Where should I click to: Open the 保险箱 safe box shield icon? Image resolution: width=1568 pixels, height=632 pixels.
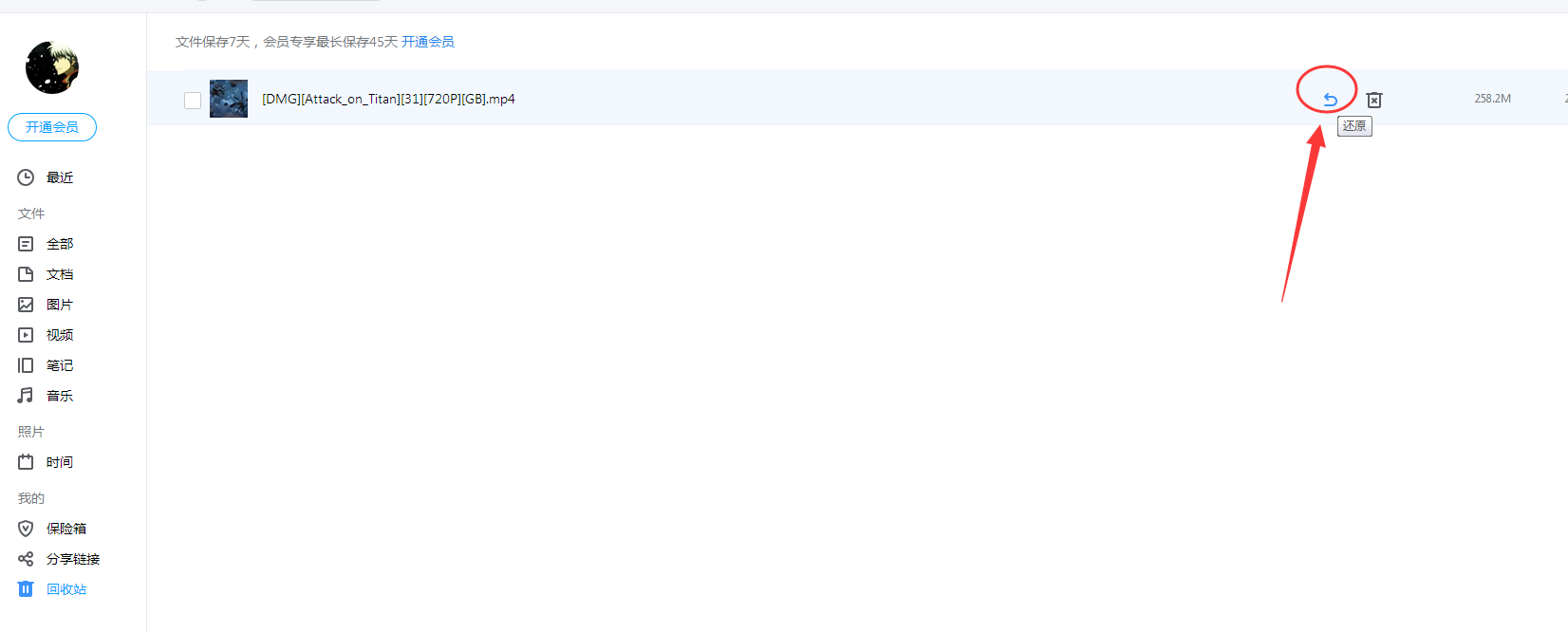click(26, 529)
